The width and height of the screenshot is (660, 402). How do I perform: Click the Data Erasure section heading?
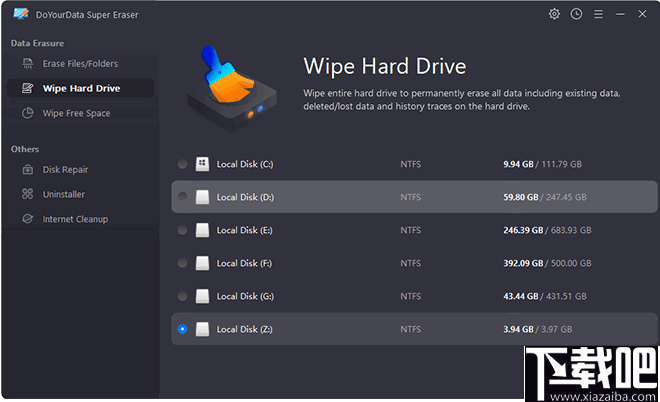pyautogui.click(x=37, y=43)
